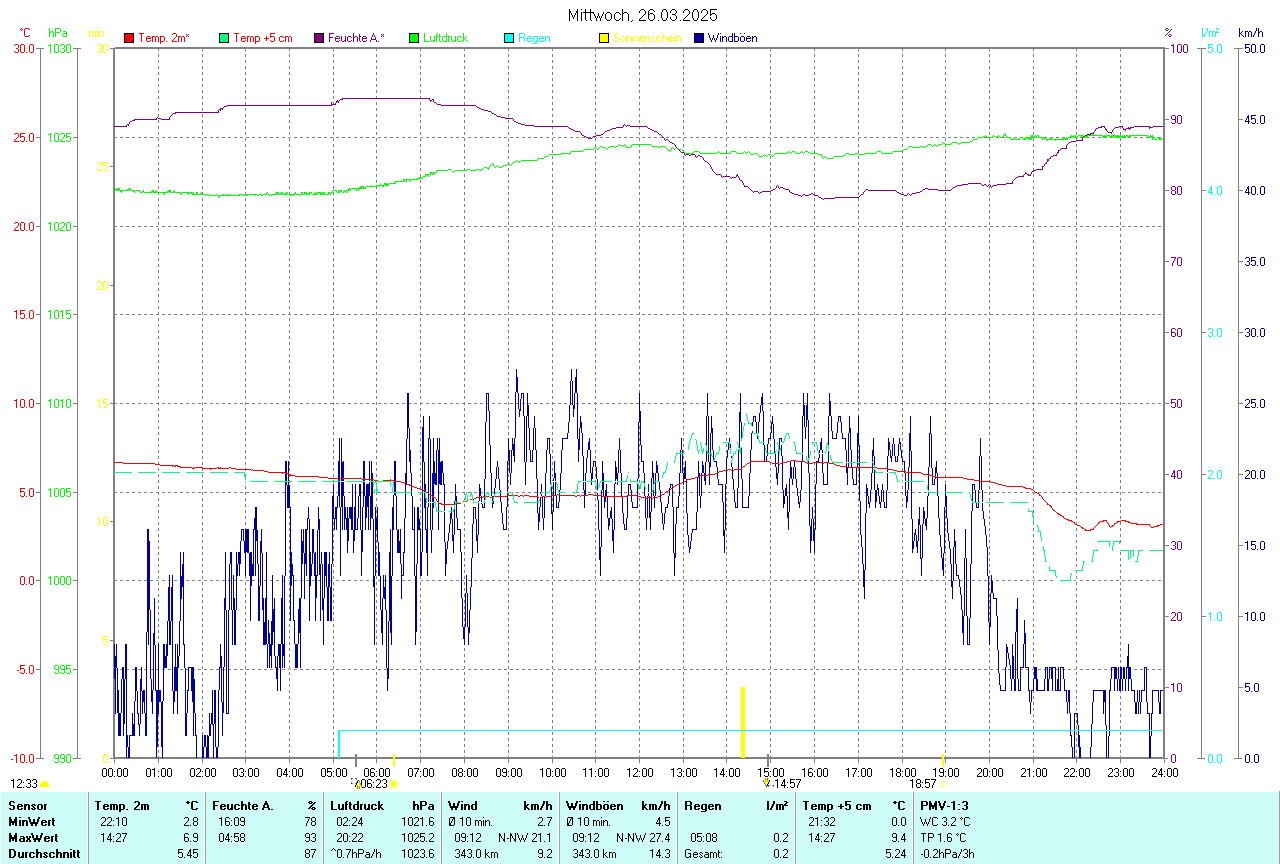Click the sun icon next to 12:33
This screenshot has height=864, width=1280.
[45, 785]
